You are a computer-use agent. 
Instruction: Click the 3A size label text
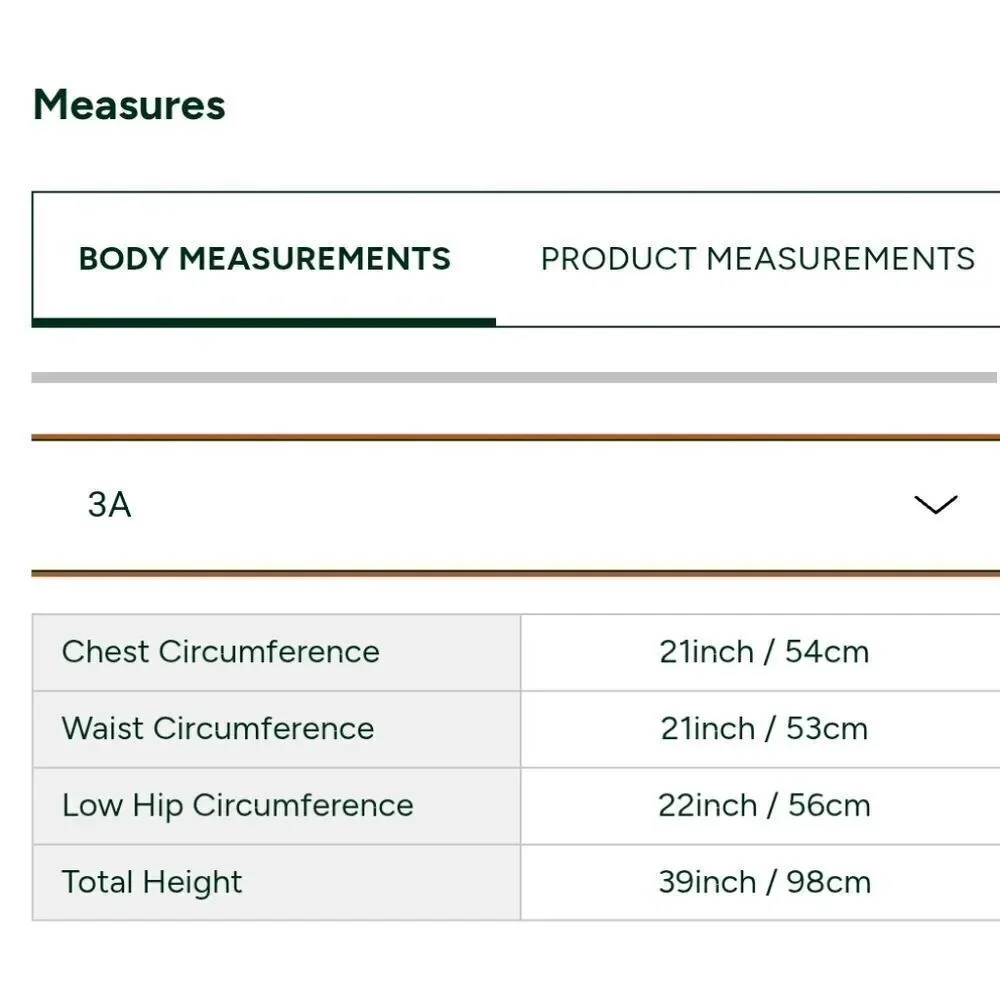pos(110,505)
